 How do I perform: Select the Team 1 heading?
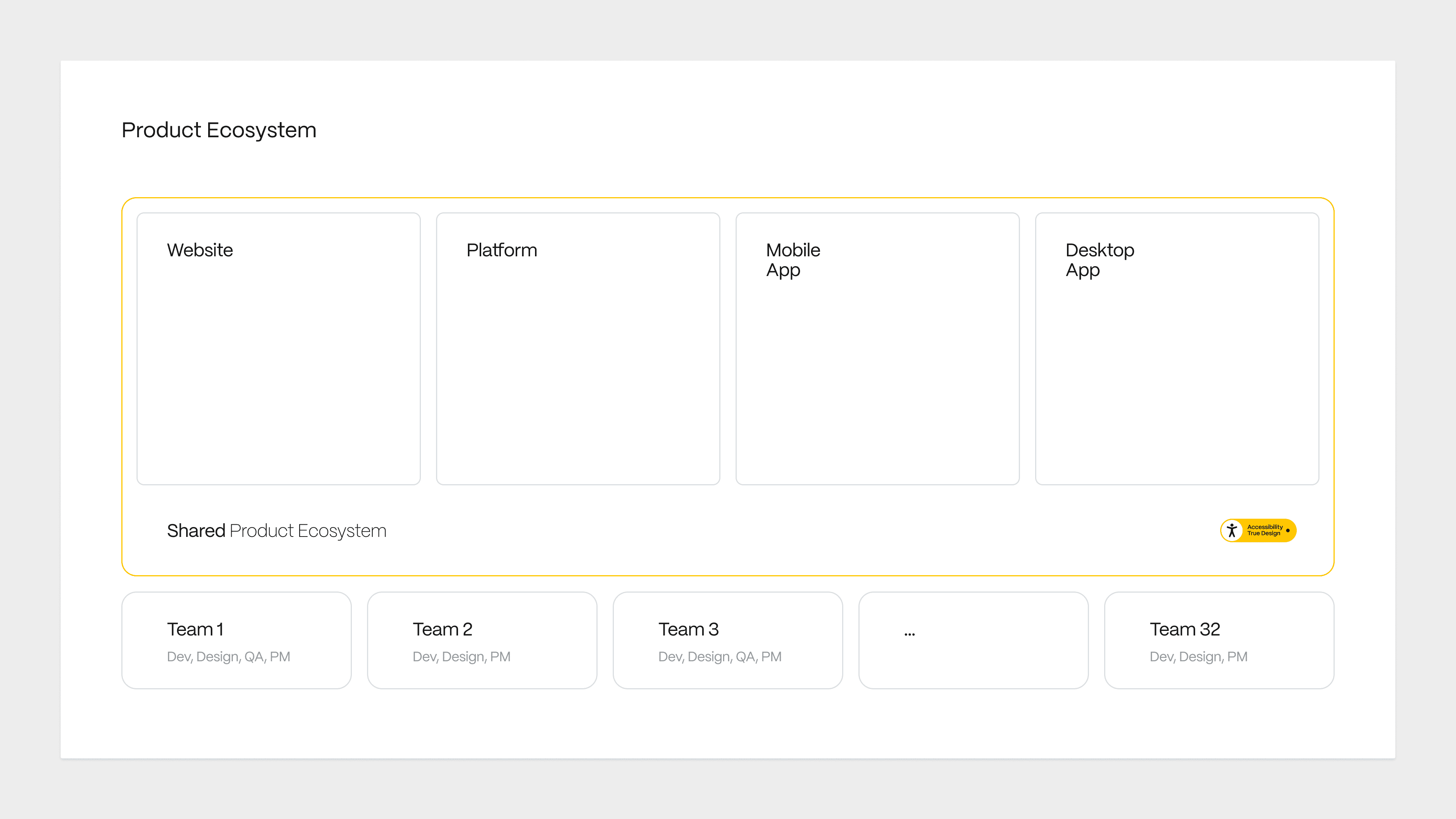195,629
